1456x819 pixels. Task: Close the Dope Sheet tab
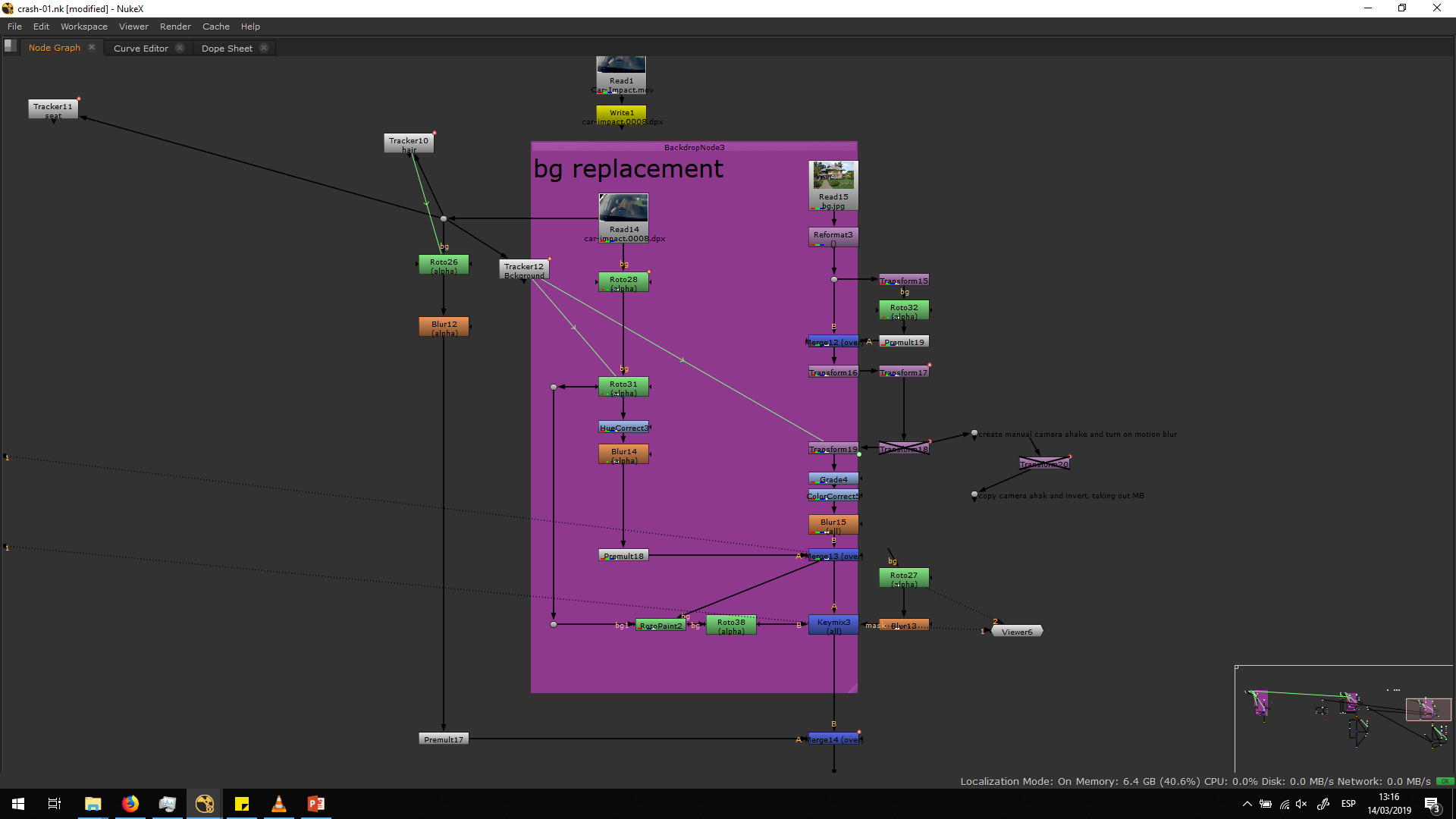[x=264, y=48]
